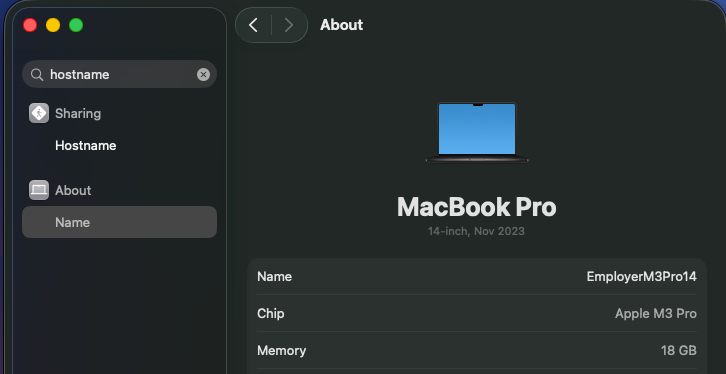Select the About search result heading
The height and width of the screenshot is (374, 726).
click(x=73, y=190)
